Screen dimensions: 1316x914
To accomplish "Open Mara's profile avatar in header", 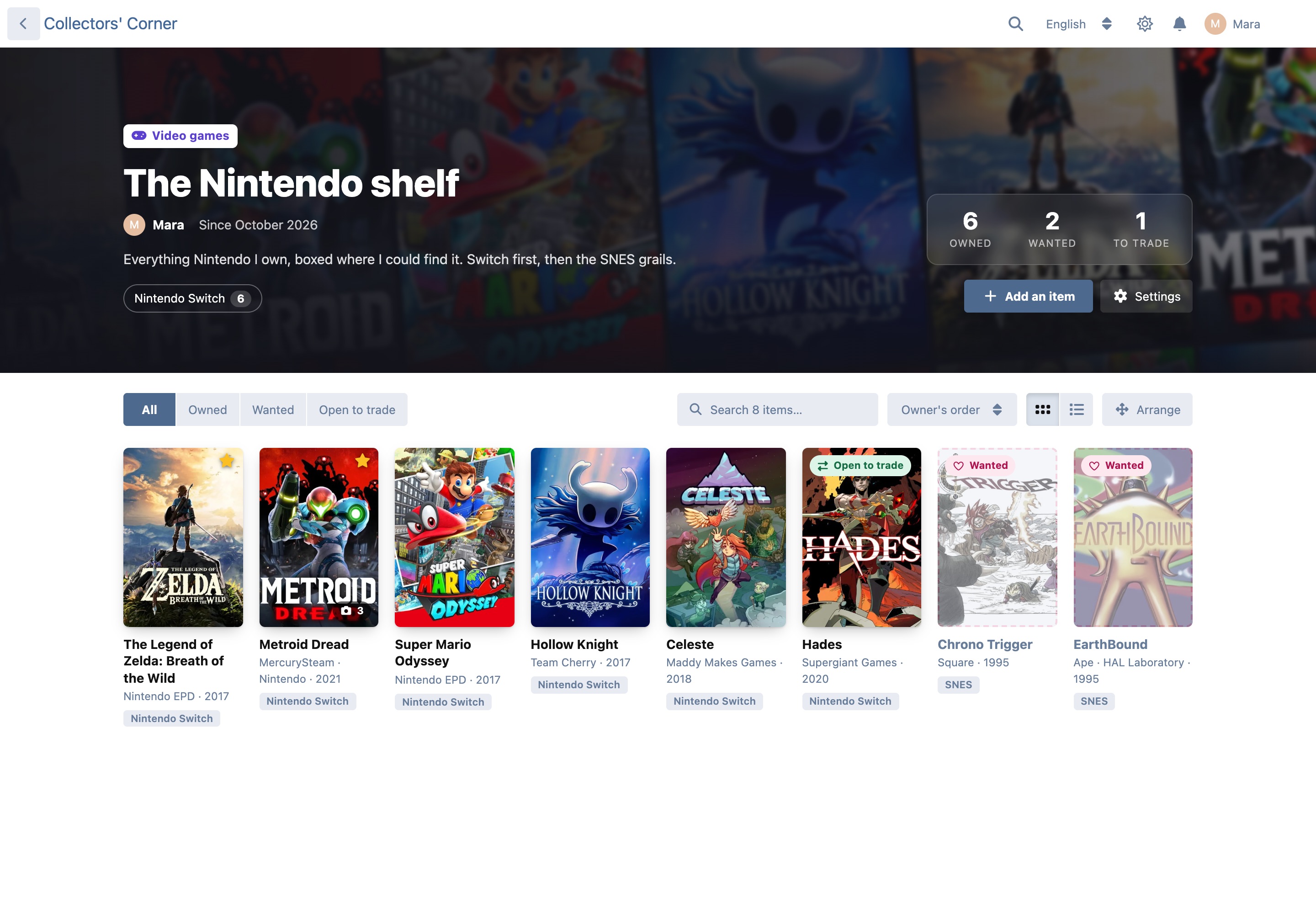I will (x=1215, y=24).
